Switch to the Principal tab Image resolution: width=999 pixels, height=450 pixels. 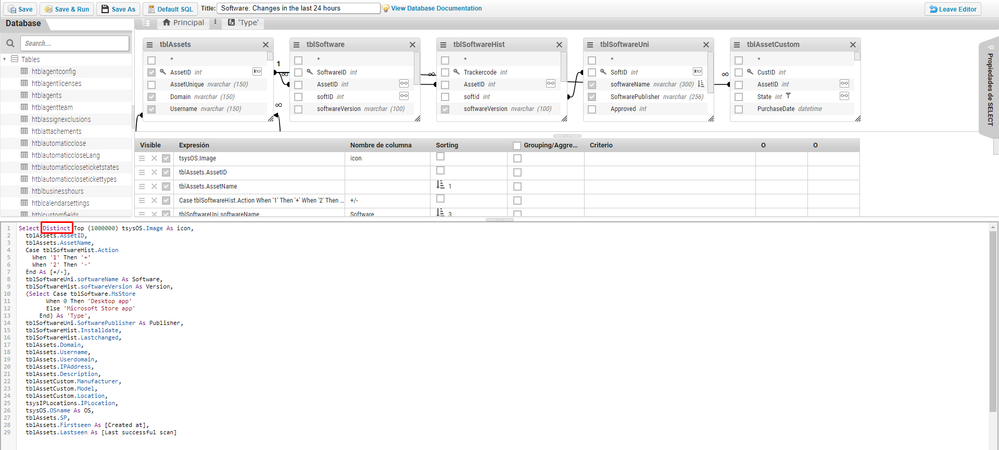[x=183, y=22]
